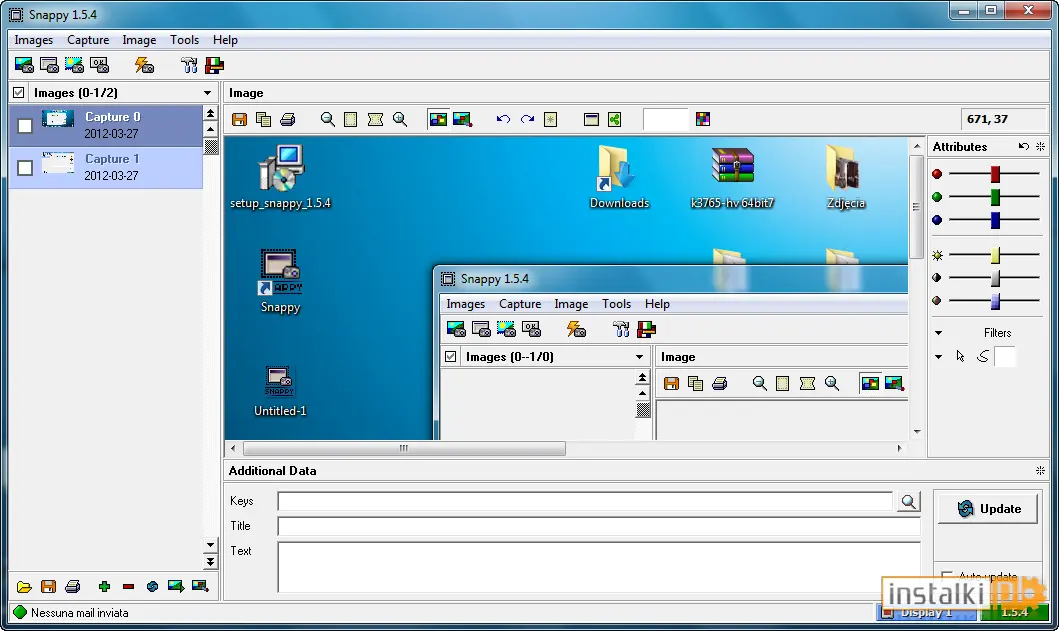Print the image using the printer icon

(288, 120)
